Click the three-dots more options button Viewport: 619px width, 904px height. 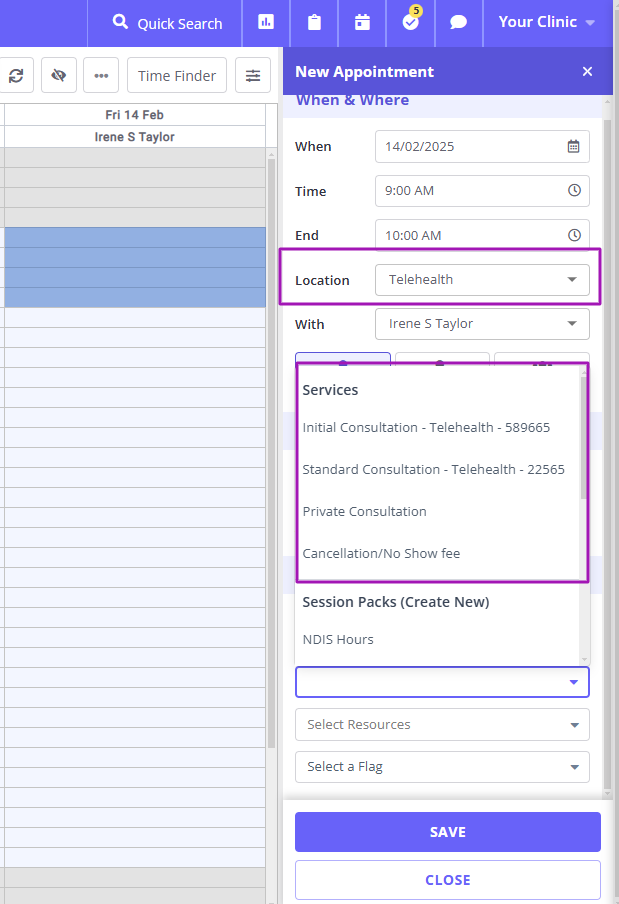(101, 76)
